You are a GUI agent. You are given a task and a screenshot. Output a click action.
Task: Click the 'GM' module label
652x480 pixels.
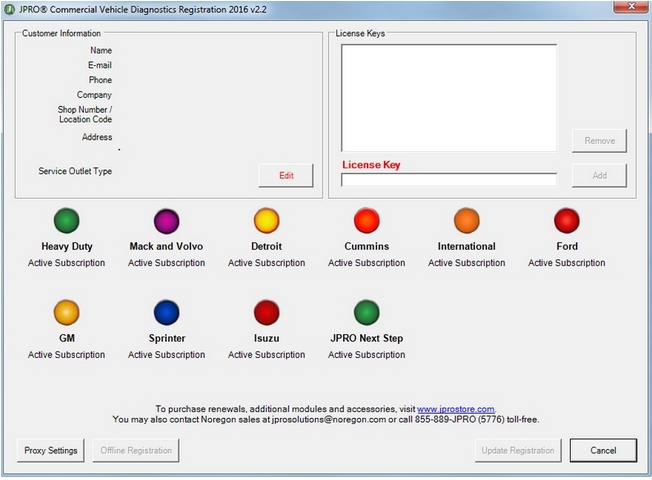(x=67, y=338)
